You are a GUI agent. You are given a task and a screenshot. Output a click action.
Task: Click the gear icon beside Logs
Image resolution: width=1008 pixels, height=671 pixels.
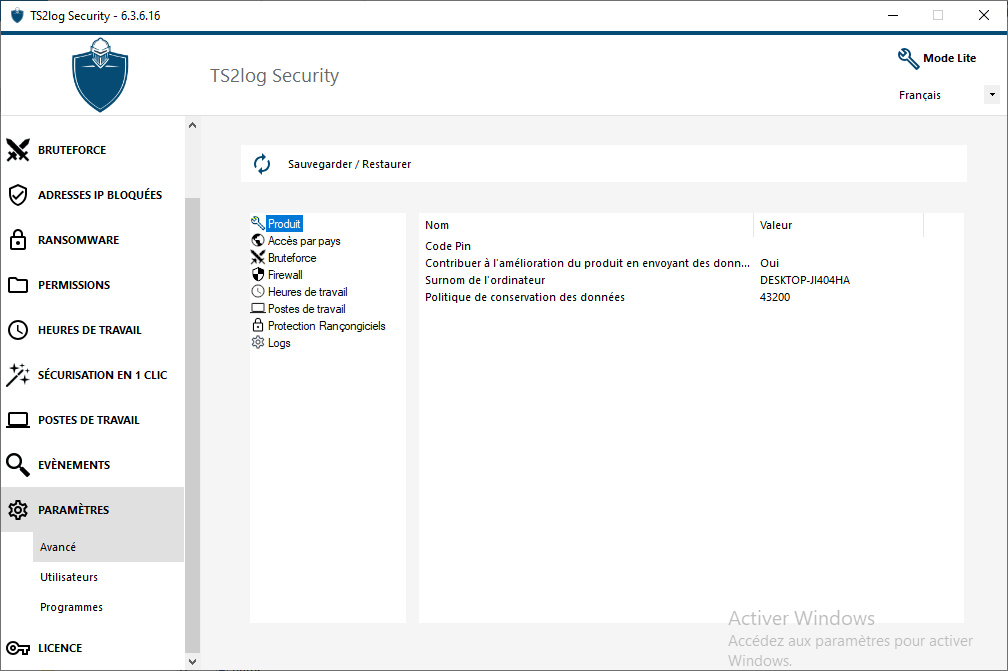tap(258, 343)
